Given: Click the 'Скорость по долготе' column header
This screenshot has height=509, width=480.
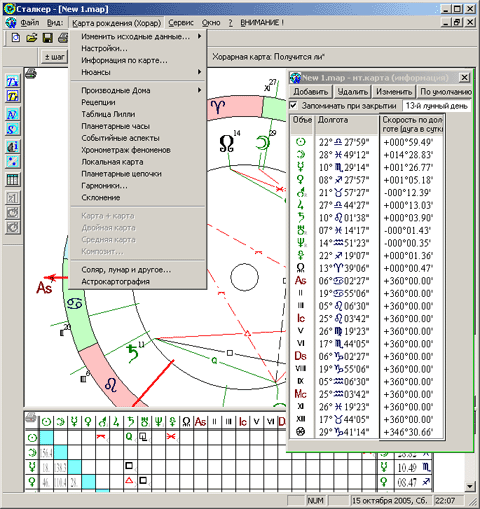Looking at the screenshot, I should click(x=411, y=125).
